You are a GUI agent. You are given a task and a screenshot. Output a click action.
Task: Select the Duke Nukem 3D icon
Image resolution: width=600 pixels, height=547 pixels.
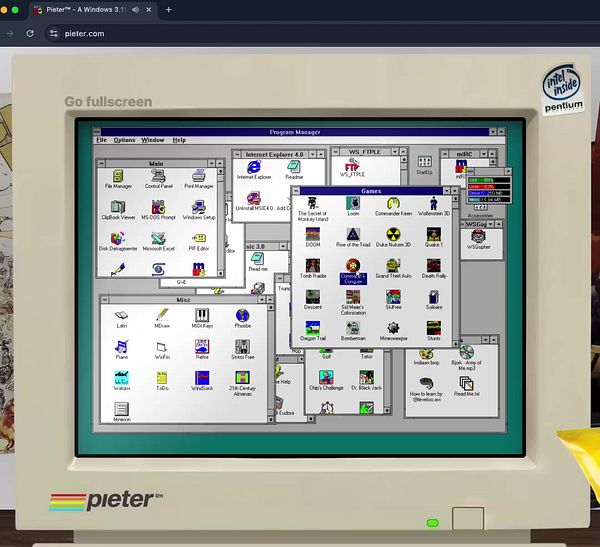tap(393, 238)
